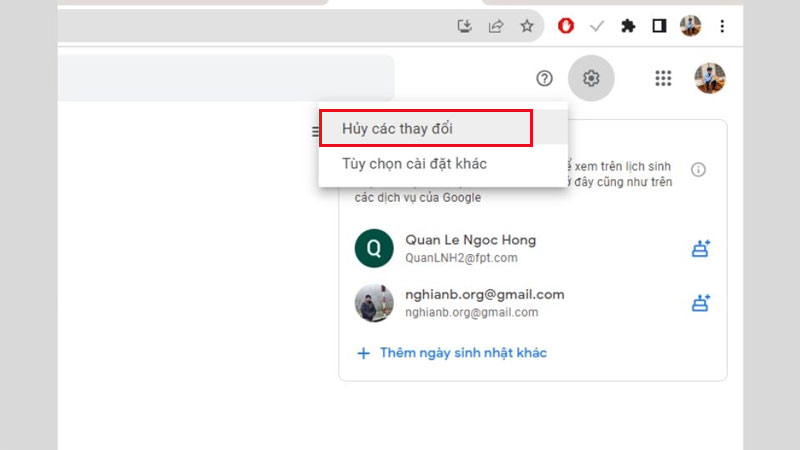Select Tùy chọn cài đặt khác menu item
The image size is (800, 450).
click(x=443, y=164)
